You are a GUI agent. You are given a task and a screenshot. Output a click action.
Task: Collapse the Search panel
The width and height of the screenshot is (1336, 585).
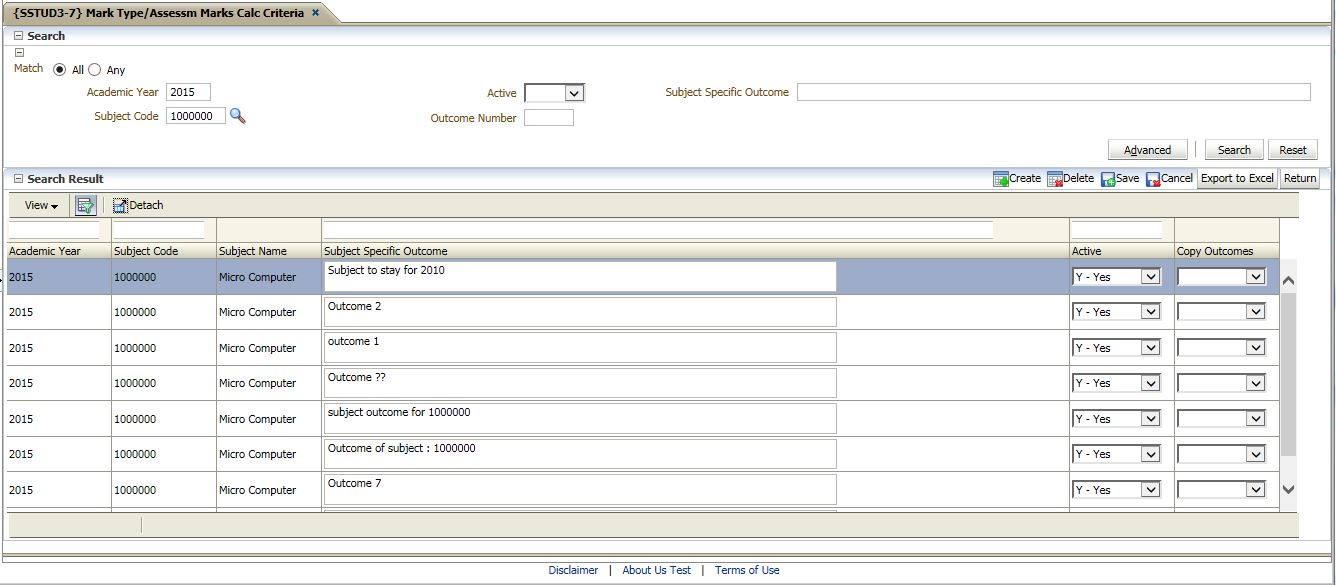click(x=18, y=36)
